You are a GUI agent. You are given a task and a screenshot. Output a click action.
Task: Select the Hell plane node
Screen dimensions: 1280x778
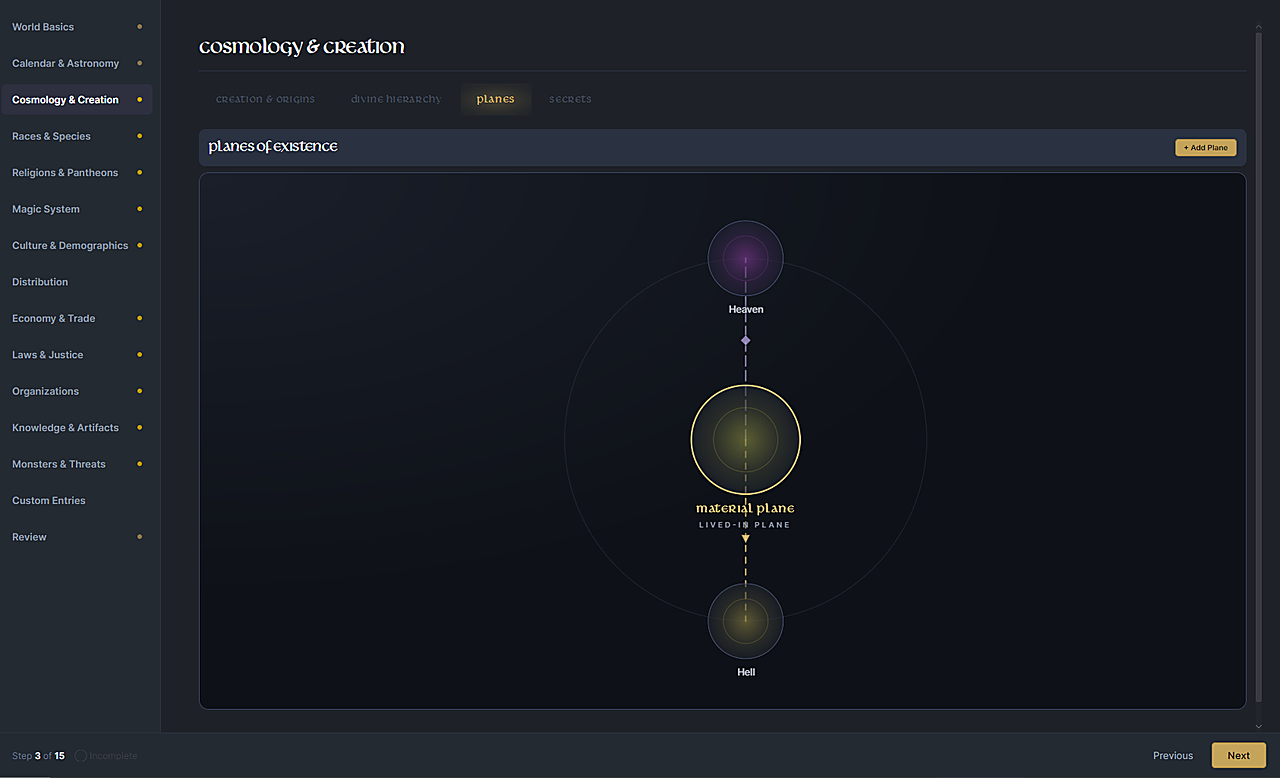point(746,621)
